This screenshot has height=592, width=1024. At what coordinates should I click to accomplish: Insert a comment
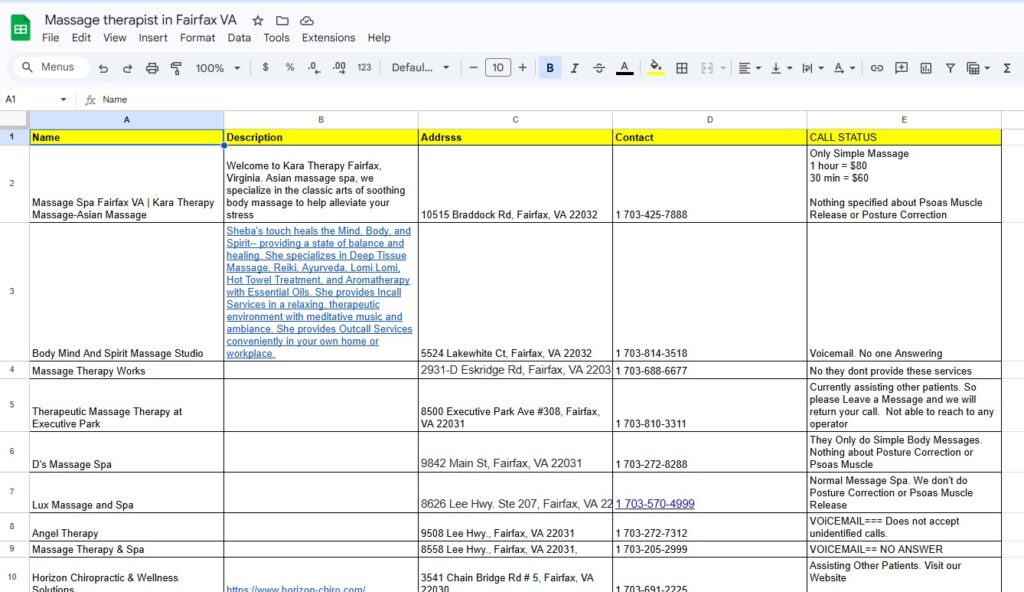coord(901,68)
